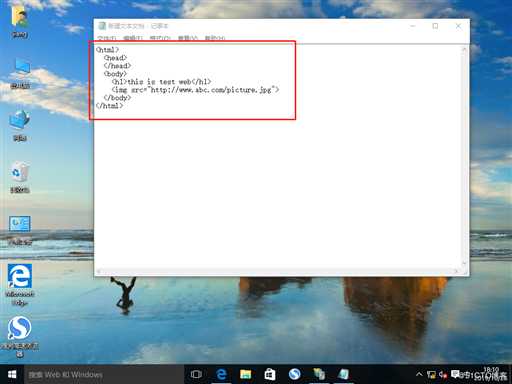The image size is (512, 384).
Task: Click the Notepad vertical scrollbar up arrow
Action: [x=464, y=50]
